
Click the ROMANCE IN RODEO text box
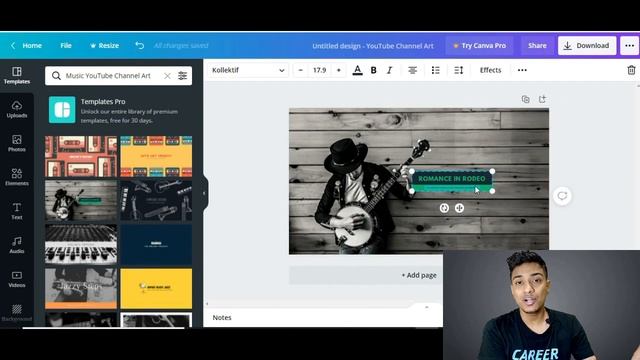tap(452, 179)
